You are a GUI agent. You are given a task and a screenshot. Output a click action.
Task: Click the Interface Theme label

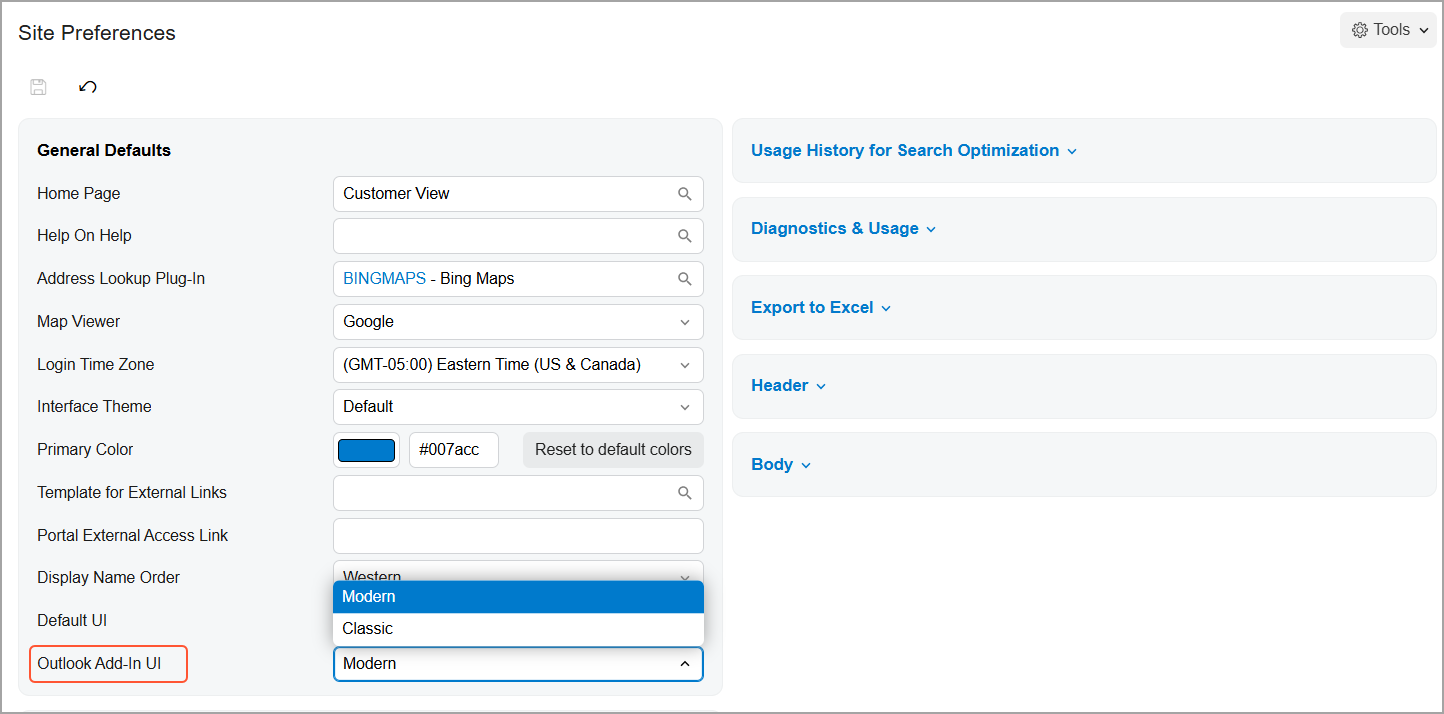click(95, 407)
